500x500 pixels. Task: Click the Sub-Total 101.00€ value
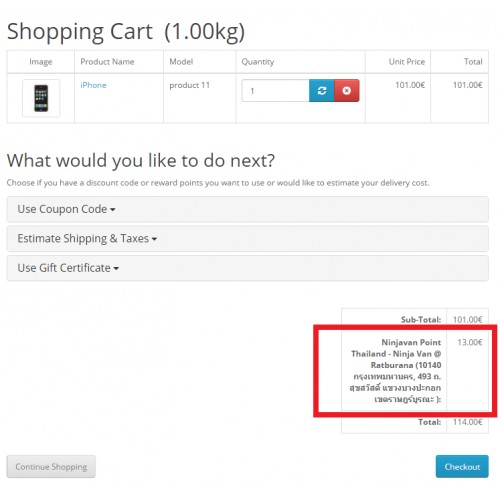[x=467, y=320]
